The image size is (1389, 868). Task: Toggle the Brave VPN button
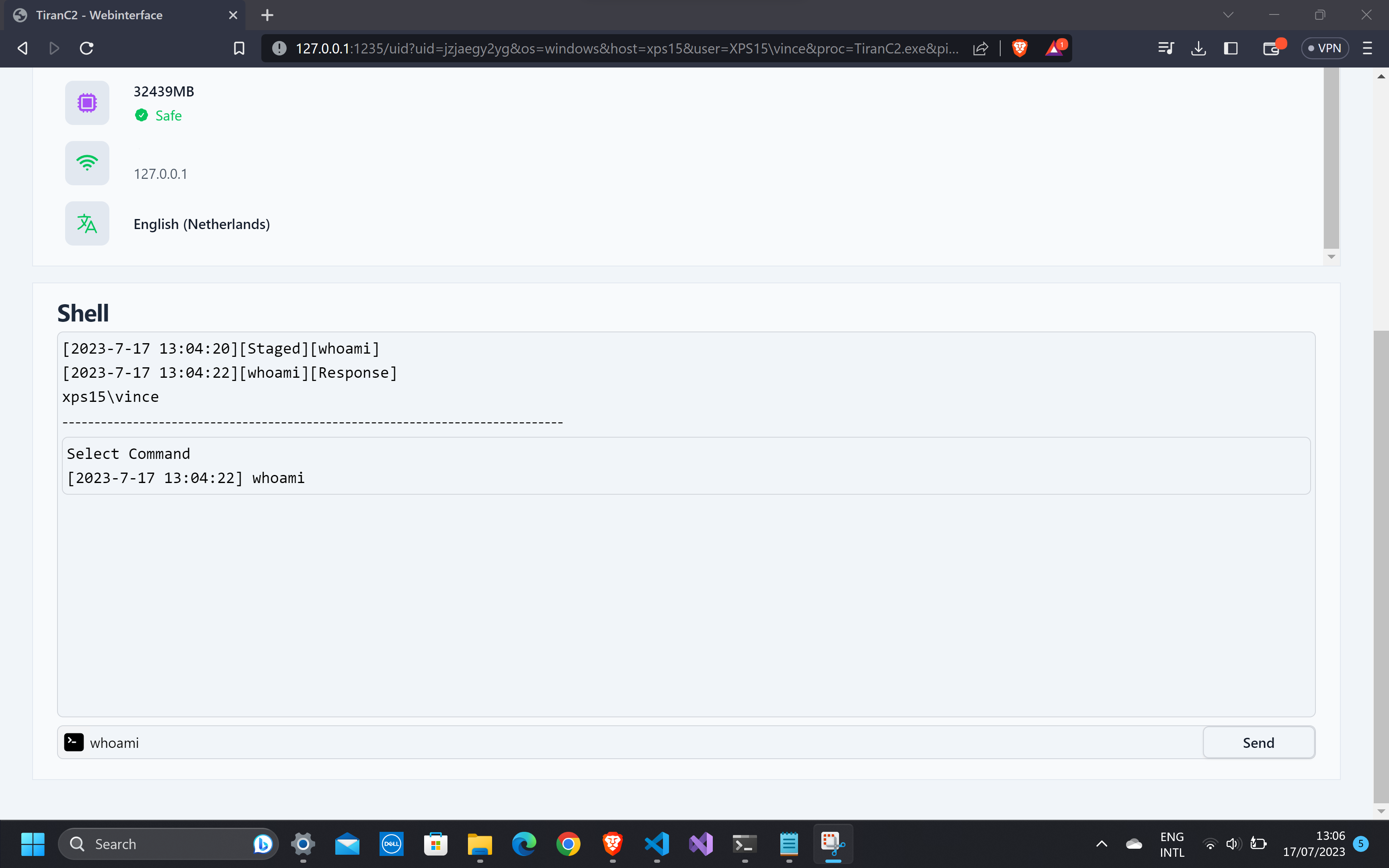[1324, 48]
